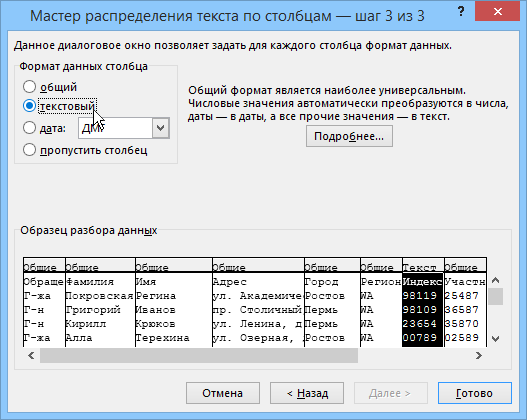
Task: Click the "Подробнее..." button
Action: point(349,136)
